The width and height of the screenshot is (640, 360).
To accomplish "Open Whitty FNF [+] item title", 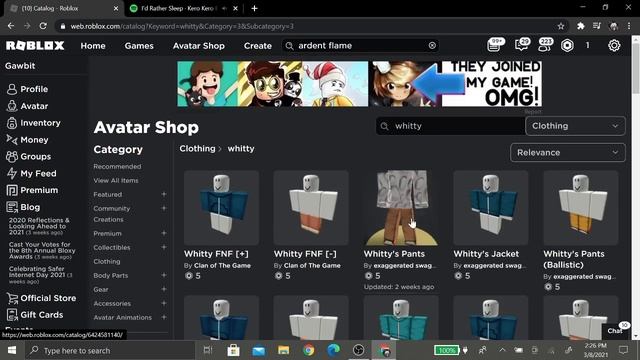I will (x=216, y=254).
